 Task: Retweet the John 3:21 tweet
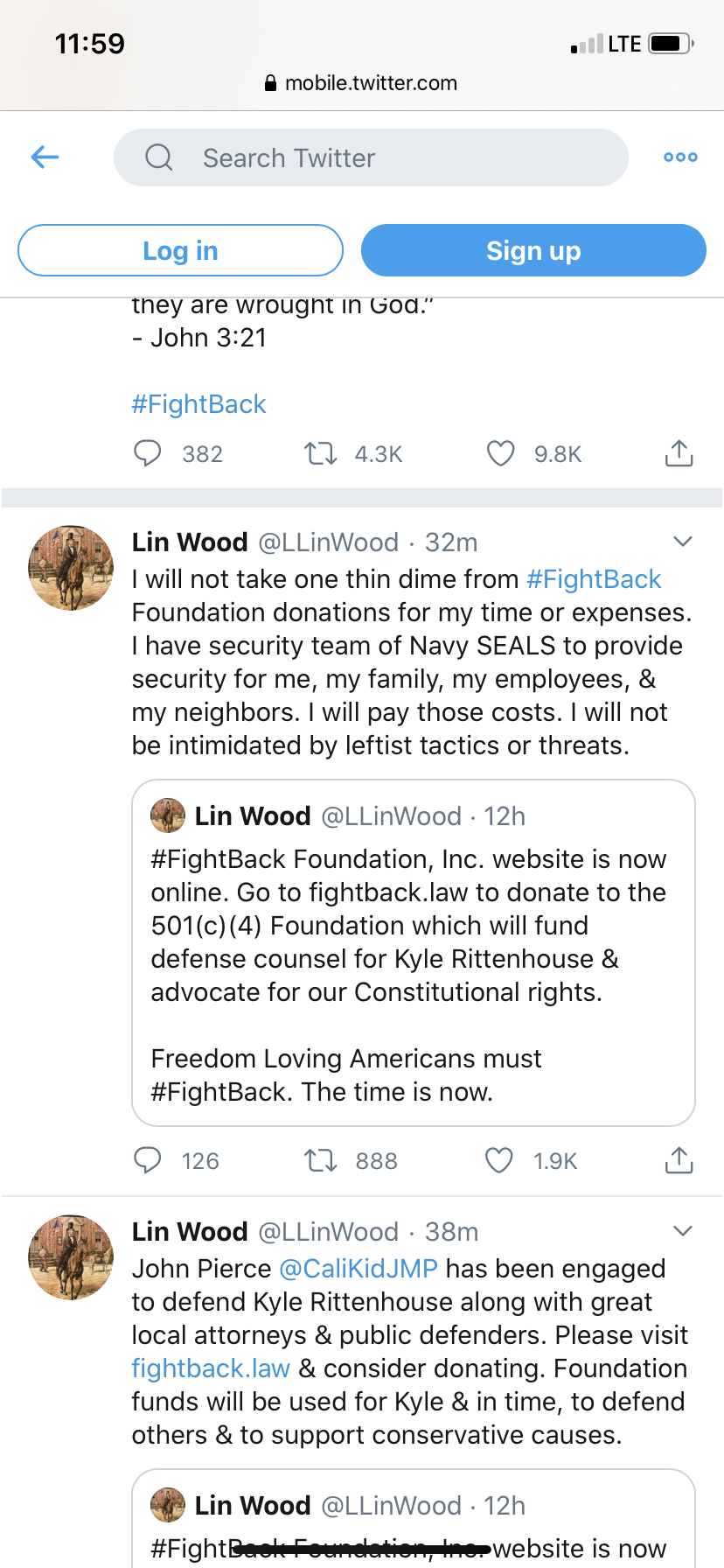click(x=320, y=453)
